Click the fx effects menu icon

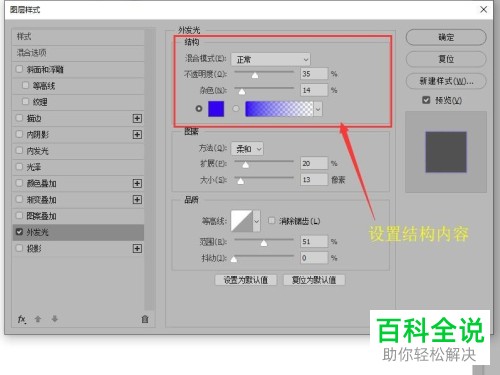(x=22, y=319)
